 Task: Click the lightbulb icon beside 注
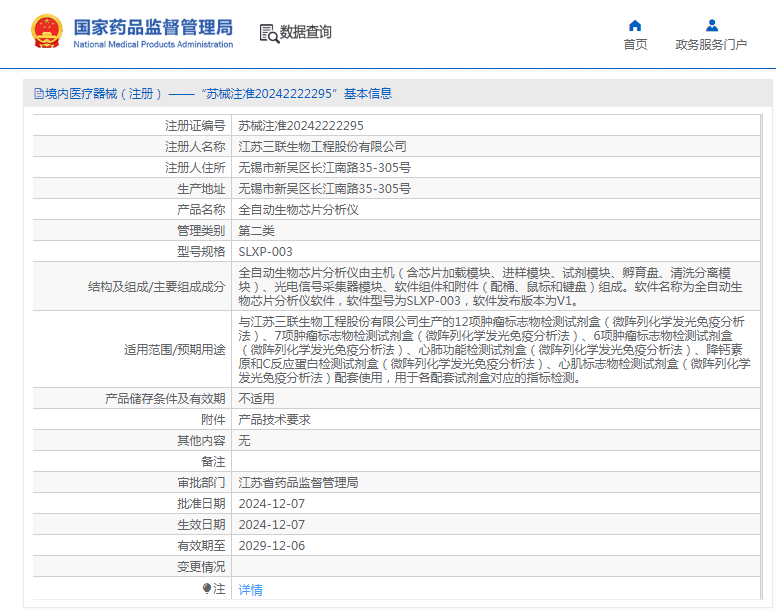207,588
